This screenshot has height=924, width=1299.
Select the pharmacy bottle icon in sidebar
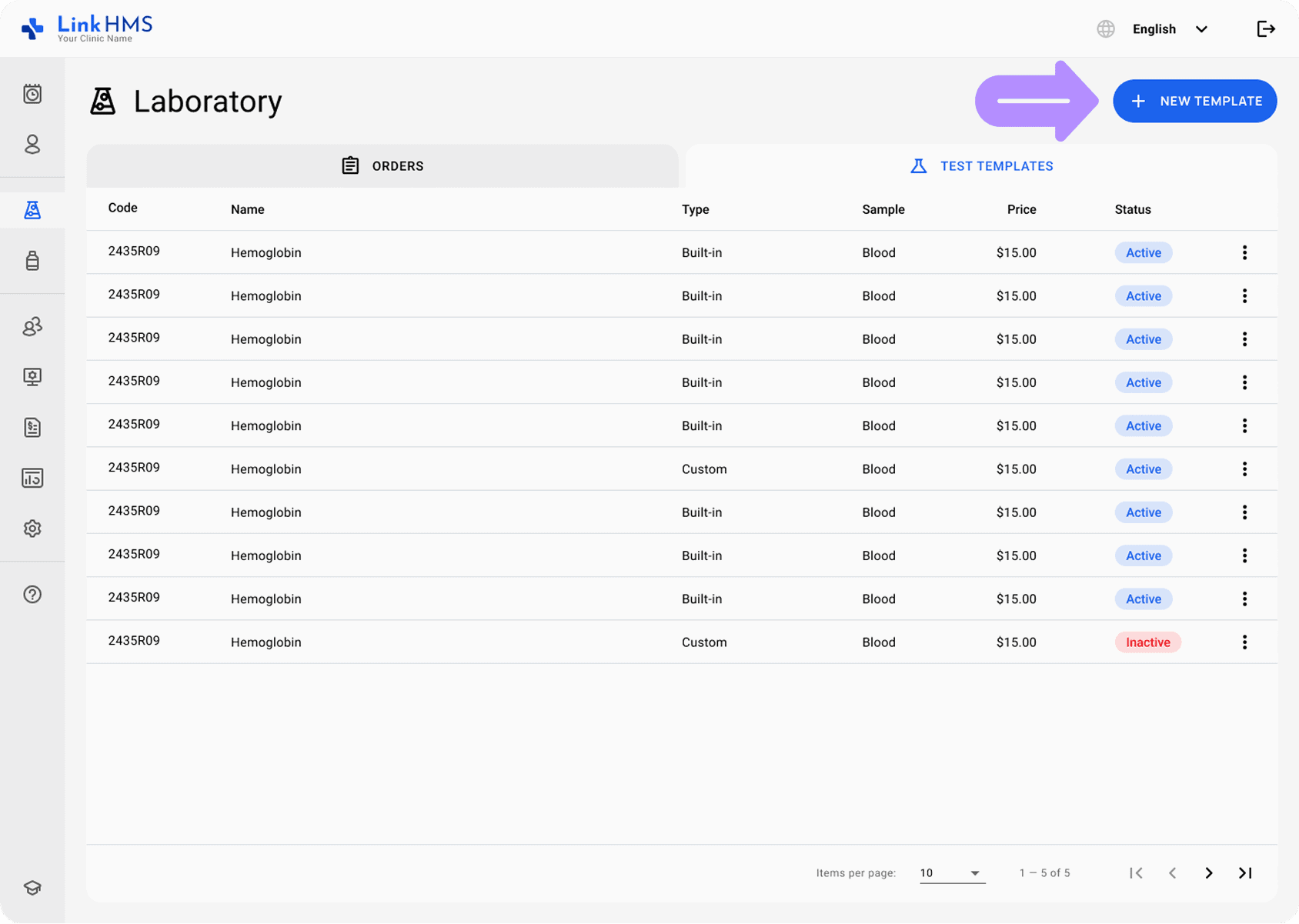(x=32, y=261)
